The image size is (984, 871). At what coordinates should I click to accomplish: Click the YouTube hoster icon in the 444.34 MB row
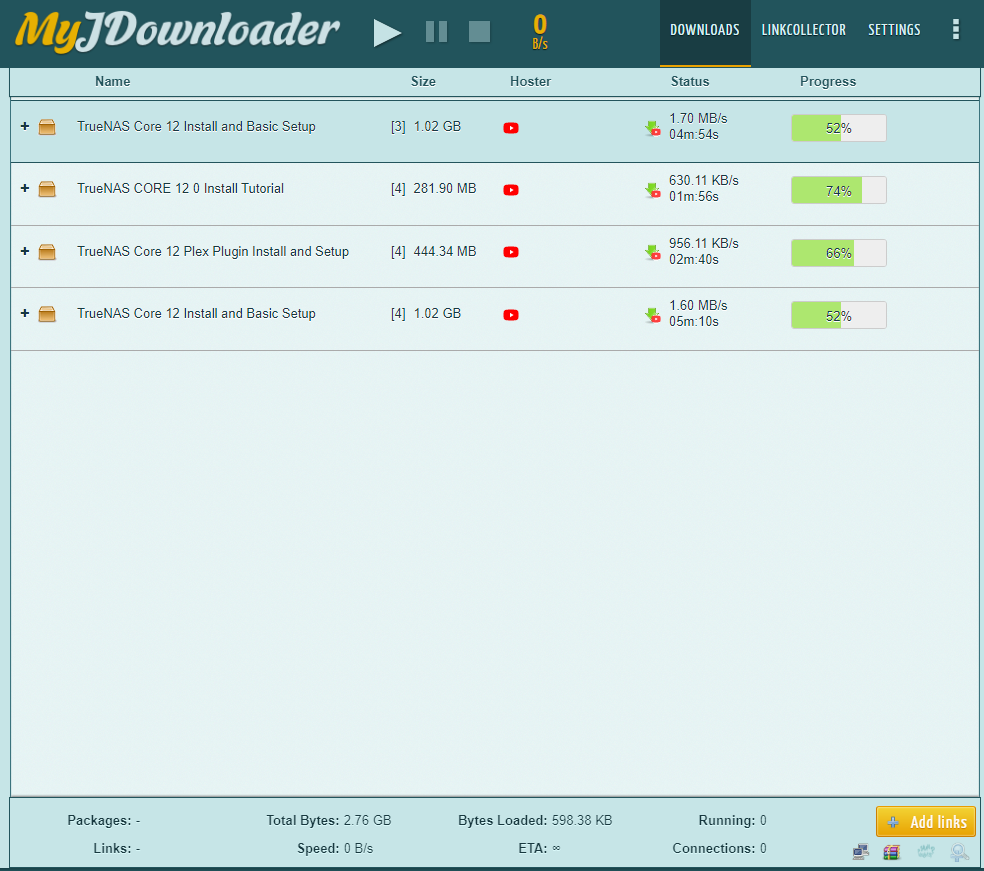click(x=511, y=252)
